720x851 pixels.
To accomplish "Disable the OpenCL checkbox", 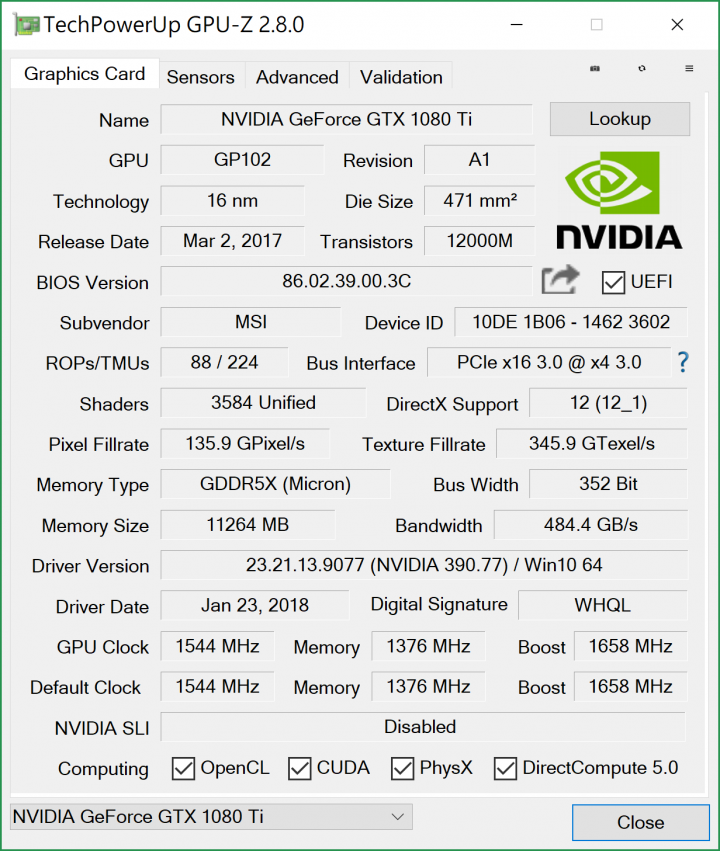I will tap(183, 768).
